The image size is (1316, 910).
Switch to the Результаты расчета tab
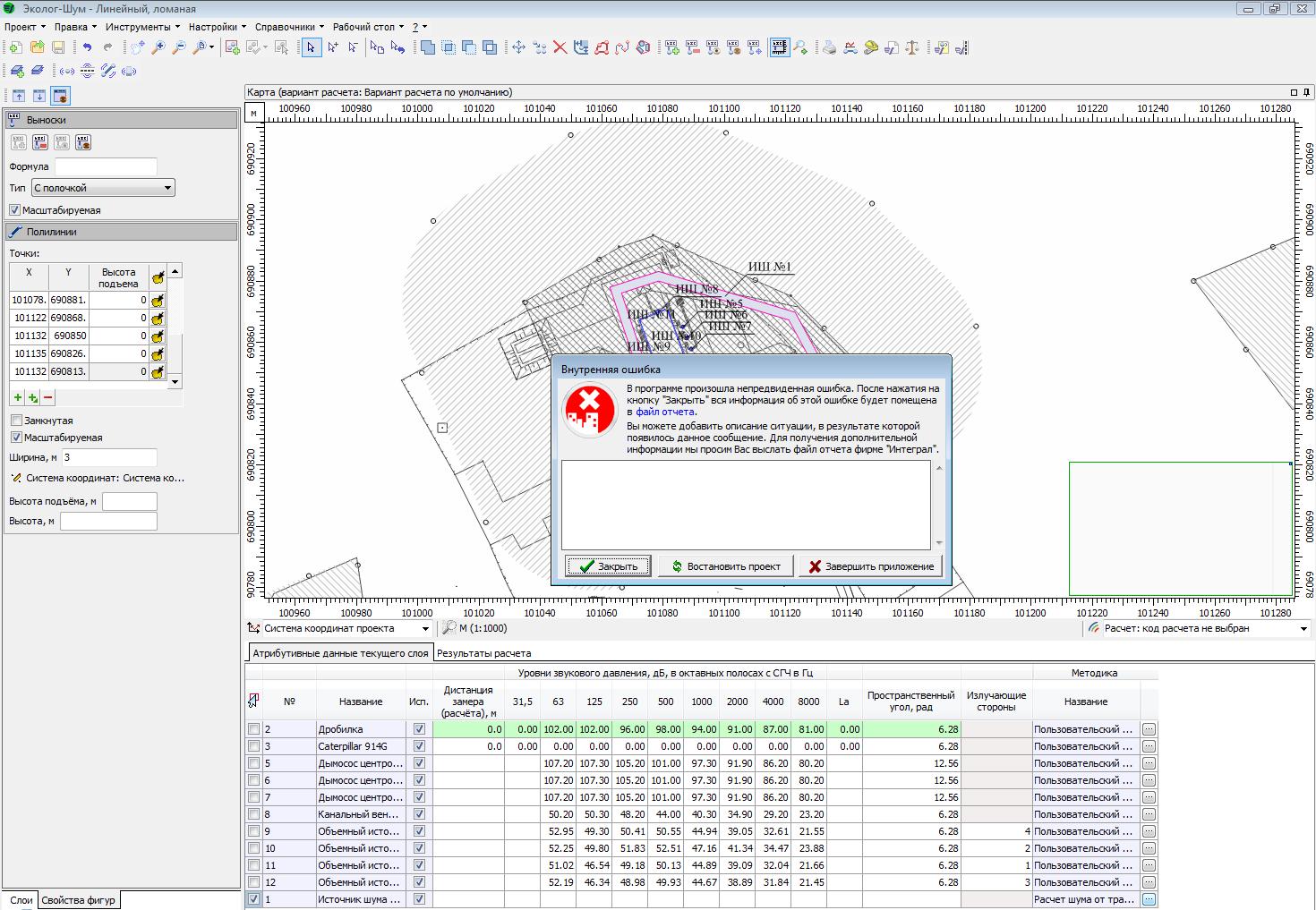483,653
